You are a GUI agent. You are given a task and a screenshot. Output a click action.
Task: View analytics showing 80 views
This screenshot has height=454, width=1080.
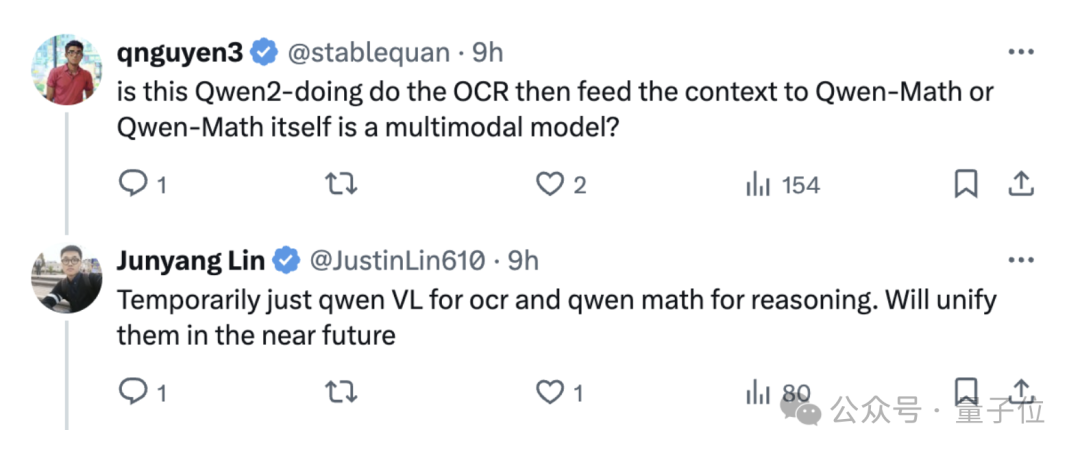[778, 393]
